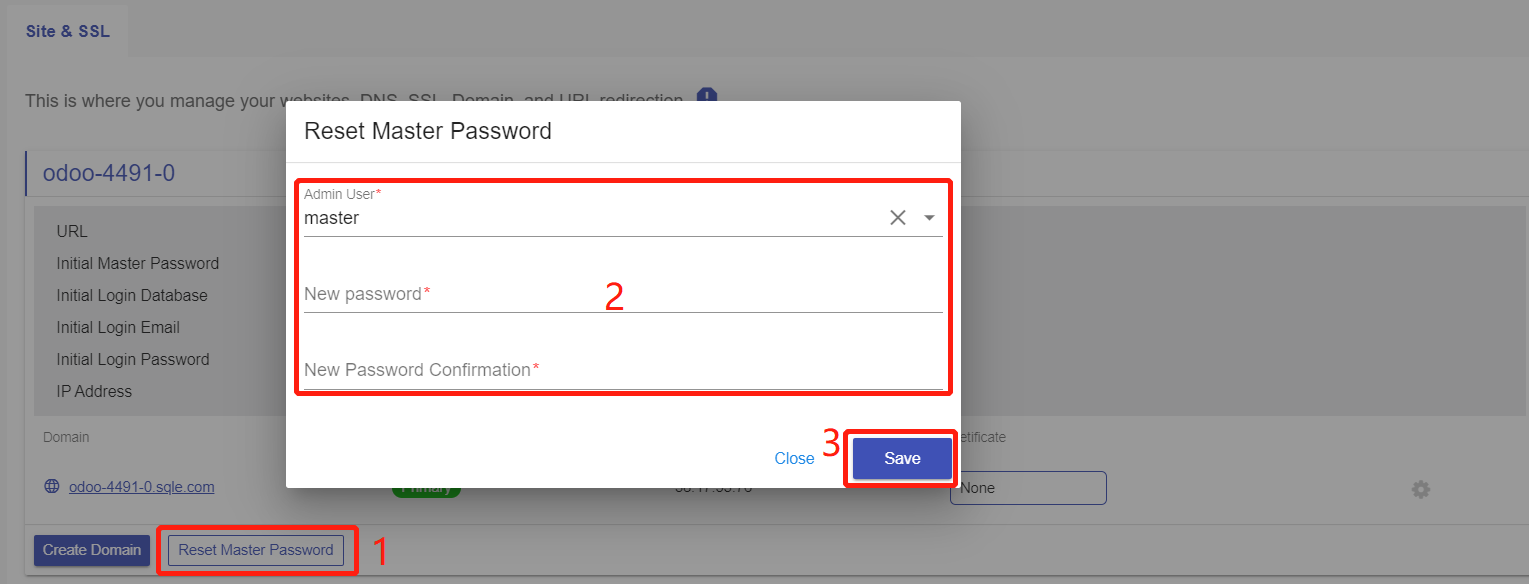
Task: Clear the Admin User field value
Action: click(x=898, y=218)
